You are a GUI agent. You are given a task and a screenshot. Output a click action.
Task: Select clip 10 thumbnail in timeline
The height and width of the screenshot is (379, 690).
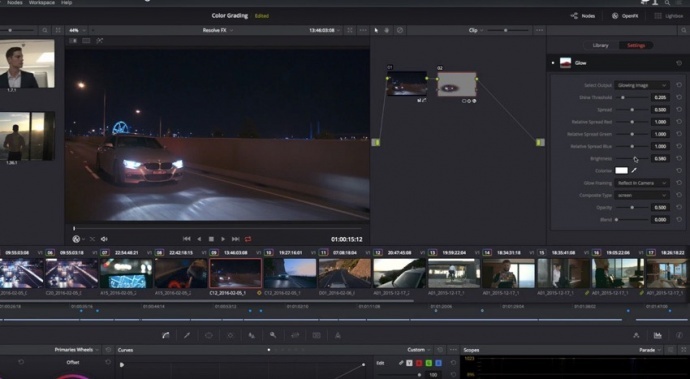coord(290,273)
